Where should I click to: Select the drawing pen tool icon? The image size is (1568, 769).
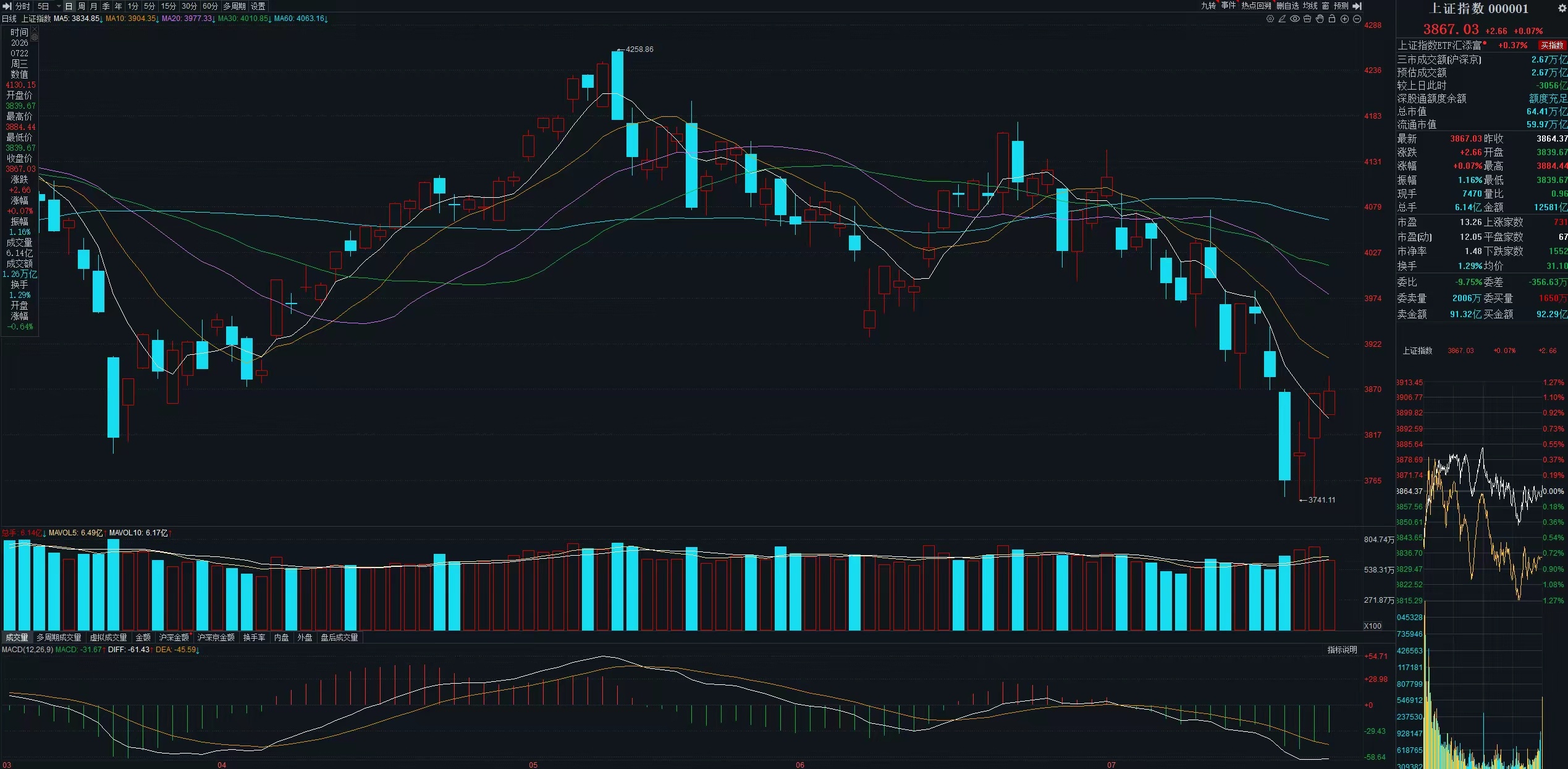click(x=1283, y=19)
